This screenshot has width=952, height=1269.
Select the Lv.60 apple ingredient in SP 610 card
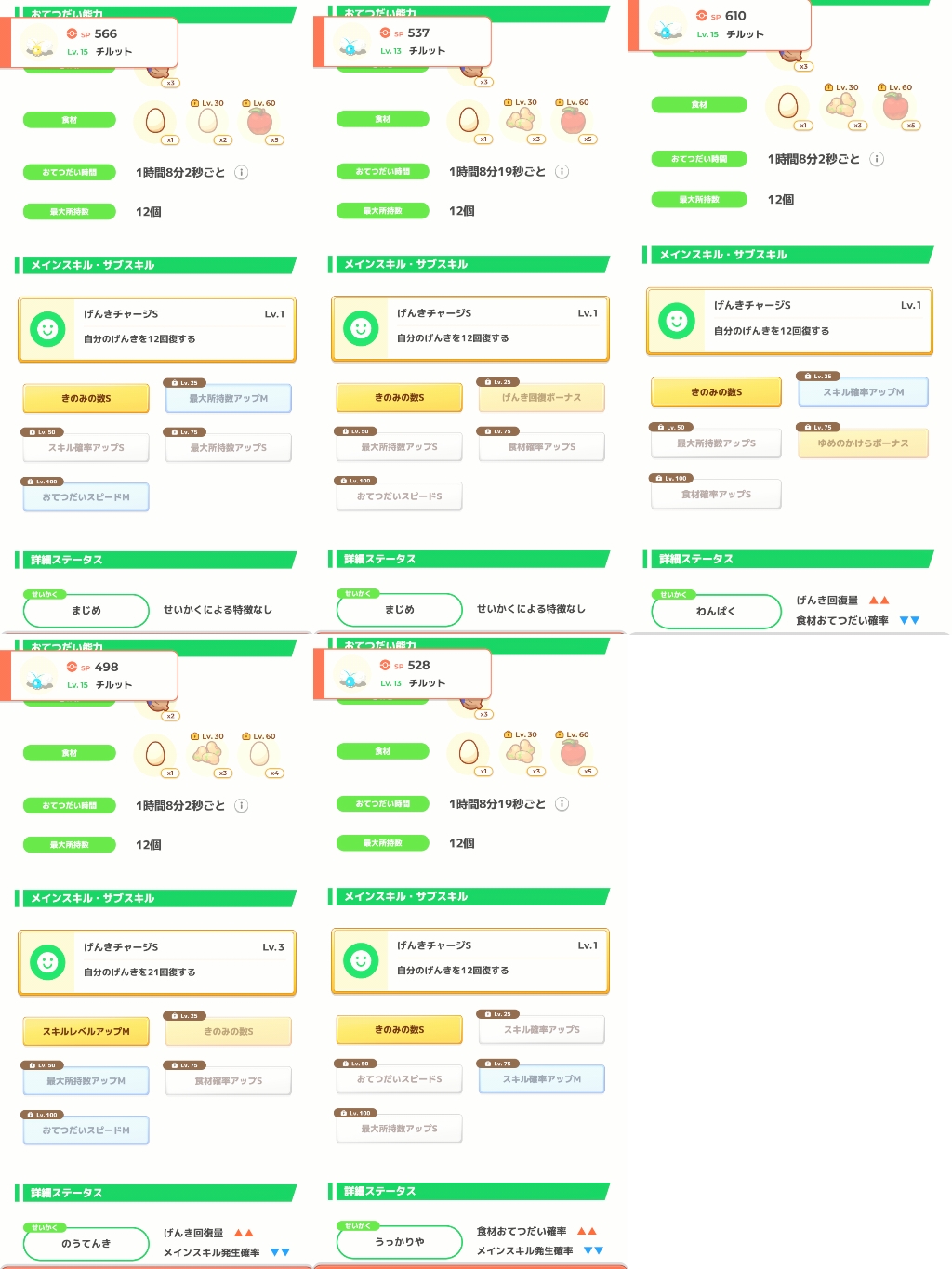896,106
